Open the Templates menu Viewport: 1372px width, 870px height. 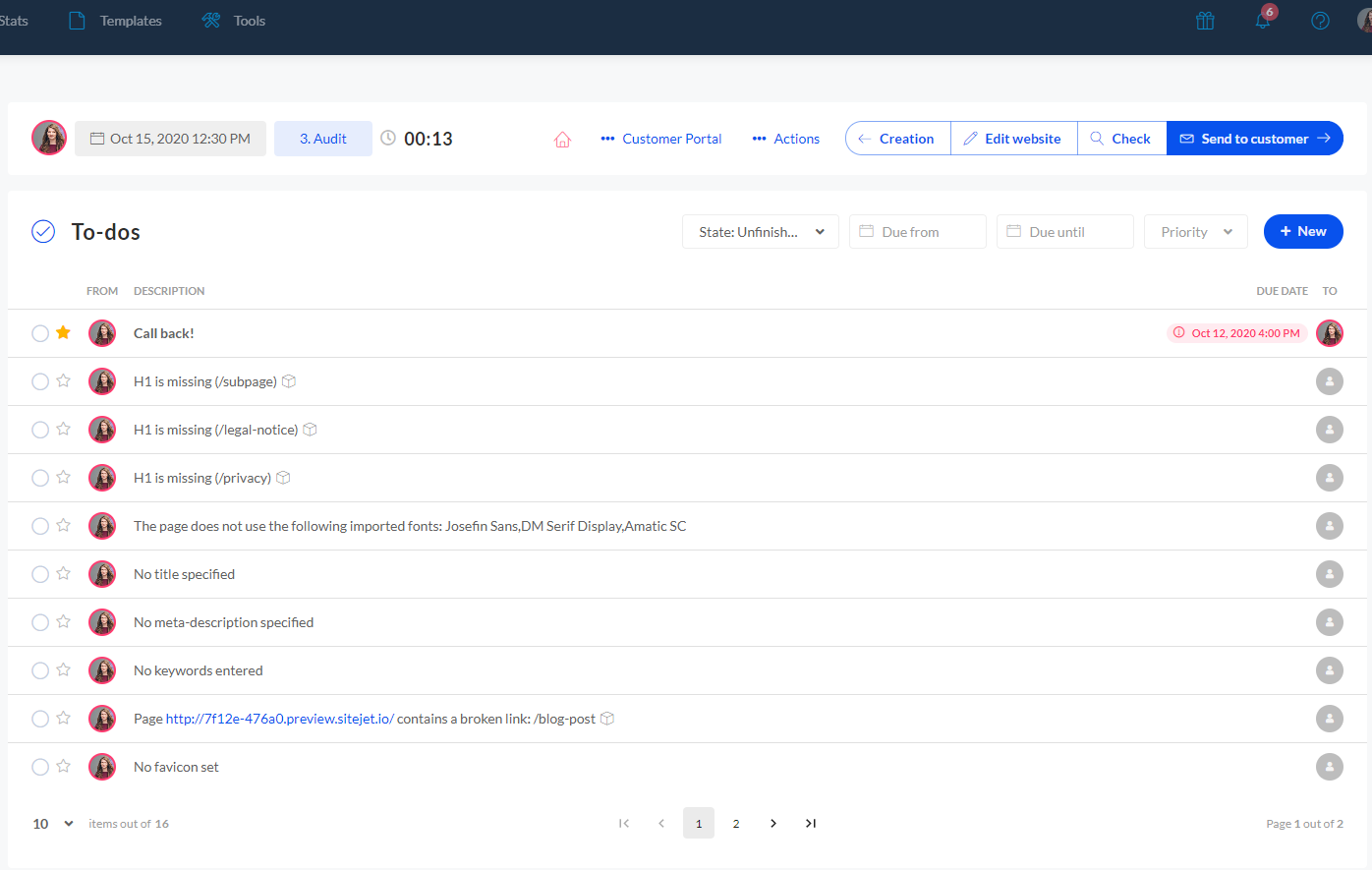(116, 21)
